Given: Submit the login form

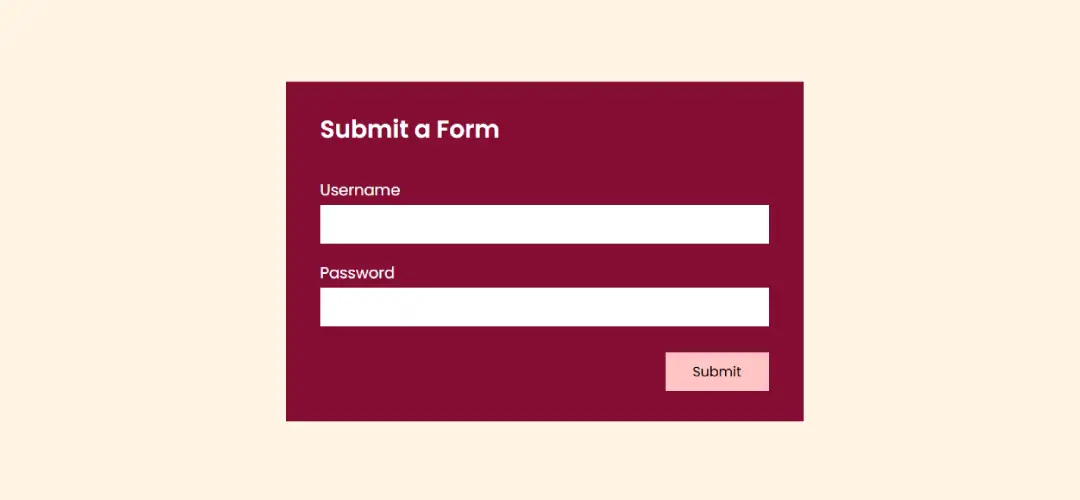Looking at the screenshot, I should [x=717, y=371].
